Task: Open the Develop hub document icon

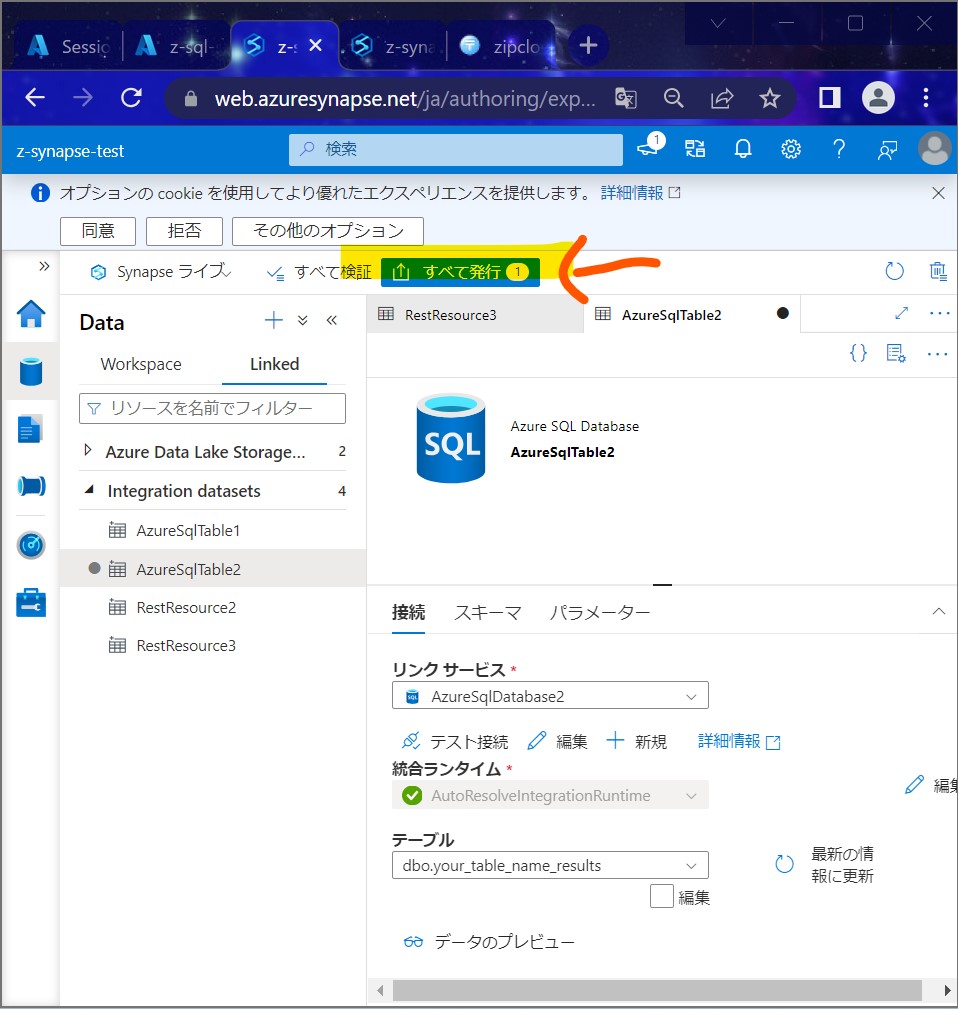Action: point(30,429)
